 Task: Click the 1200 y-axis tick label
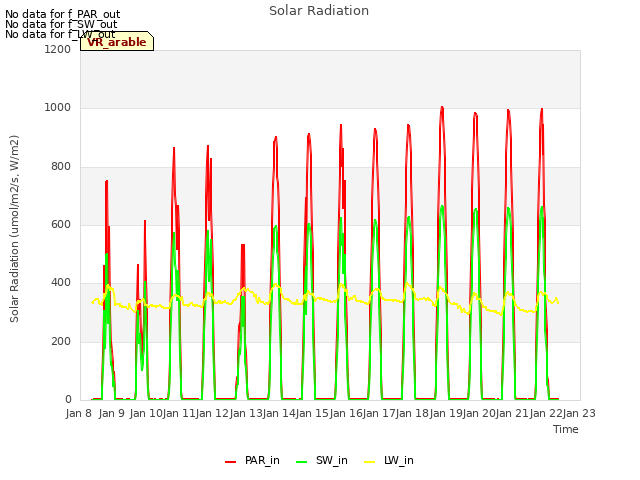point(58,49)
